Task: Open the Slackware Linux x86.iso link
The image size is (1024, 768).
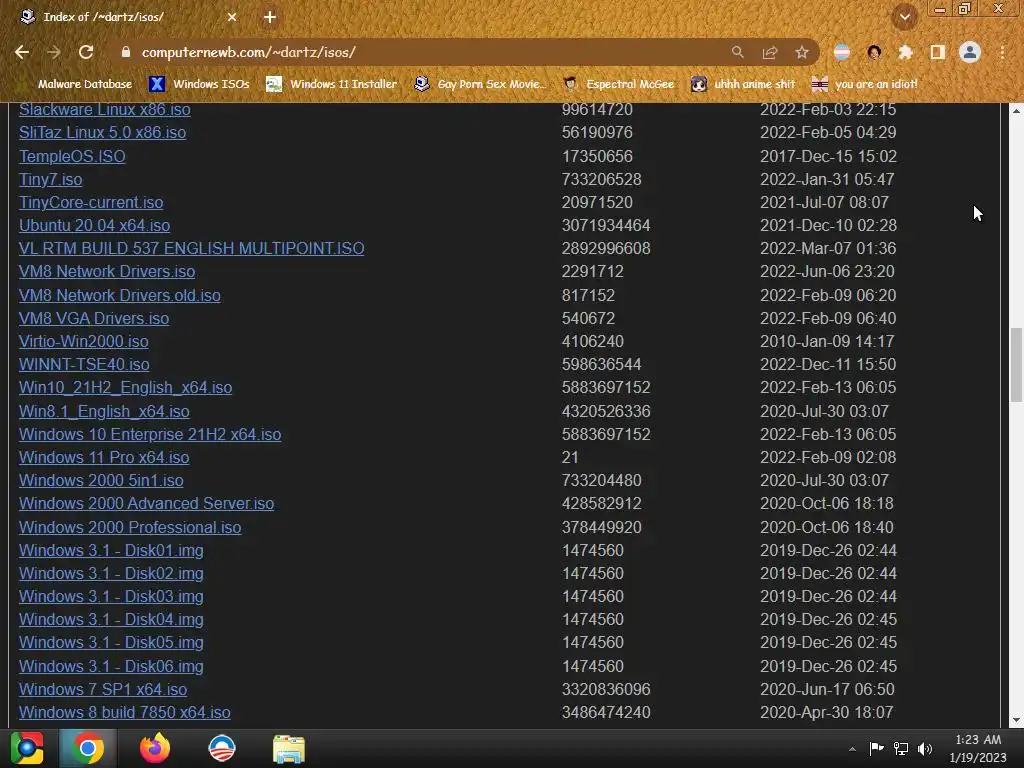Action: [104, 109]
